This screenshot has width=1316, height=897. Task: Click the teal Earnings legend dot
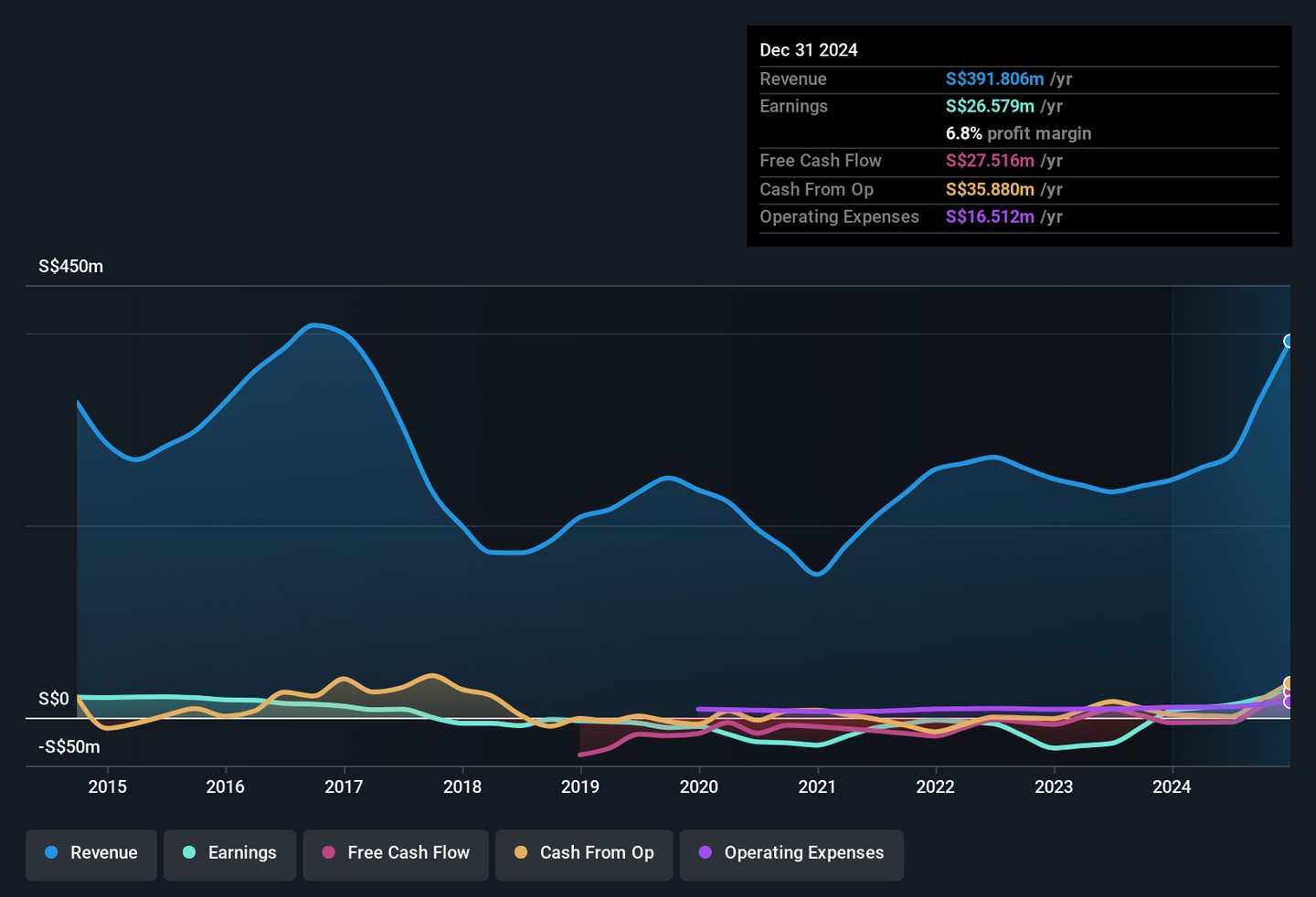tap(189, 852)
